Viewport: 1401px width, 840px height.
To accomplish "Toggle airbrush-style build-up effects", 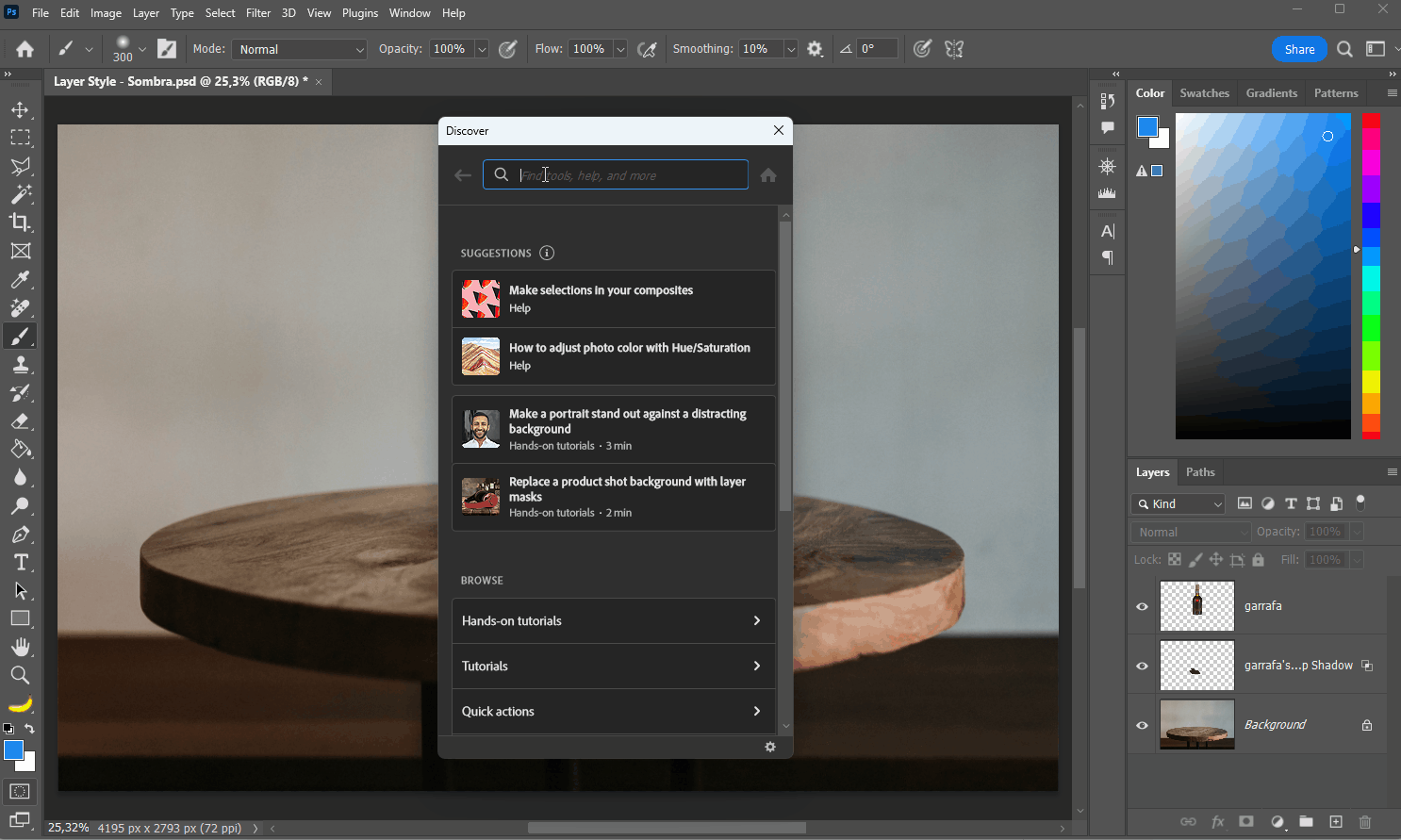I will tap(647, 49).
